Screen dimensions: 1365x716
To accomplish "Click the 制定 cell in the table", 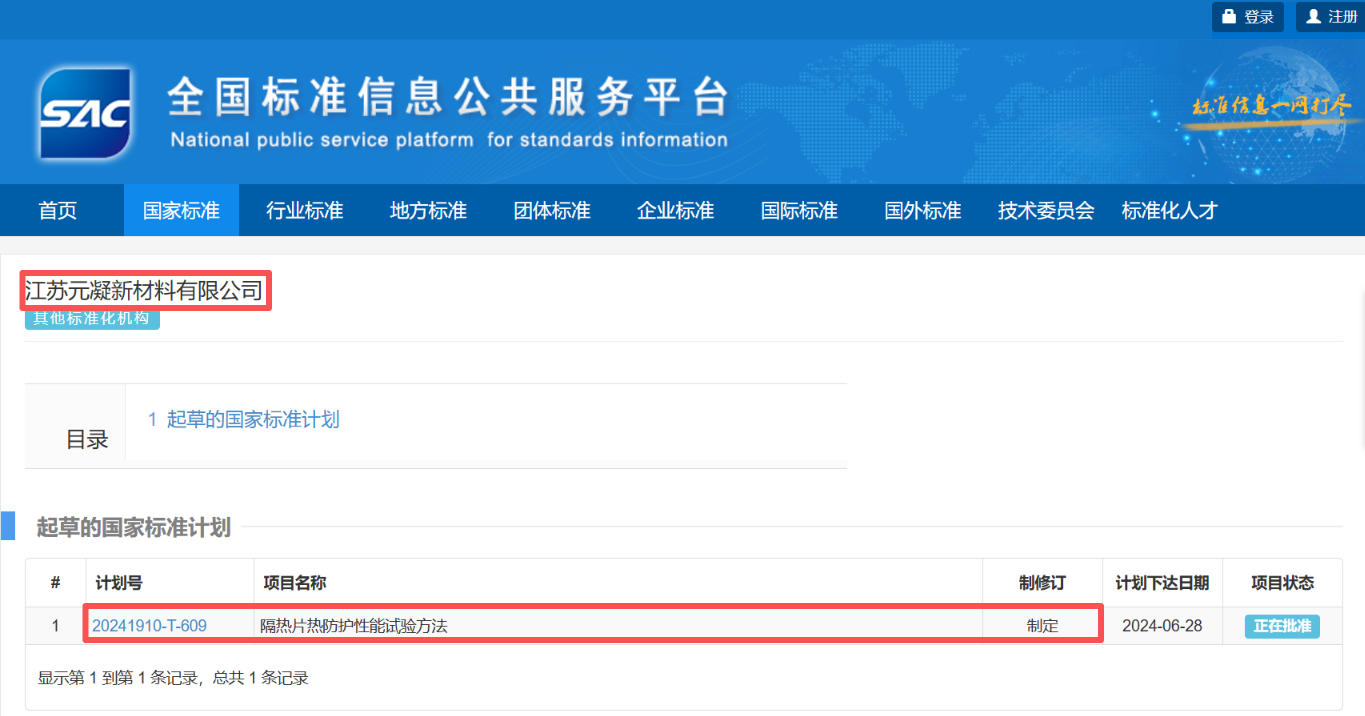I will (1042, 626).
